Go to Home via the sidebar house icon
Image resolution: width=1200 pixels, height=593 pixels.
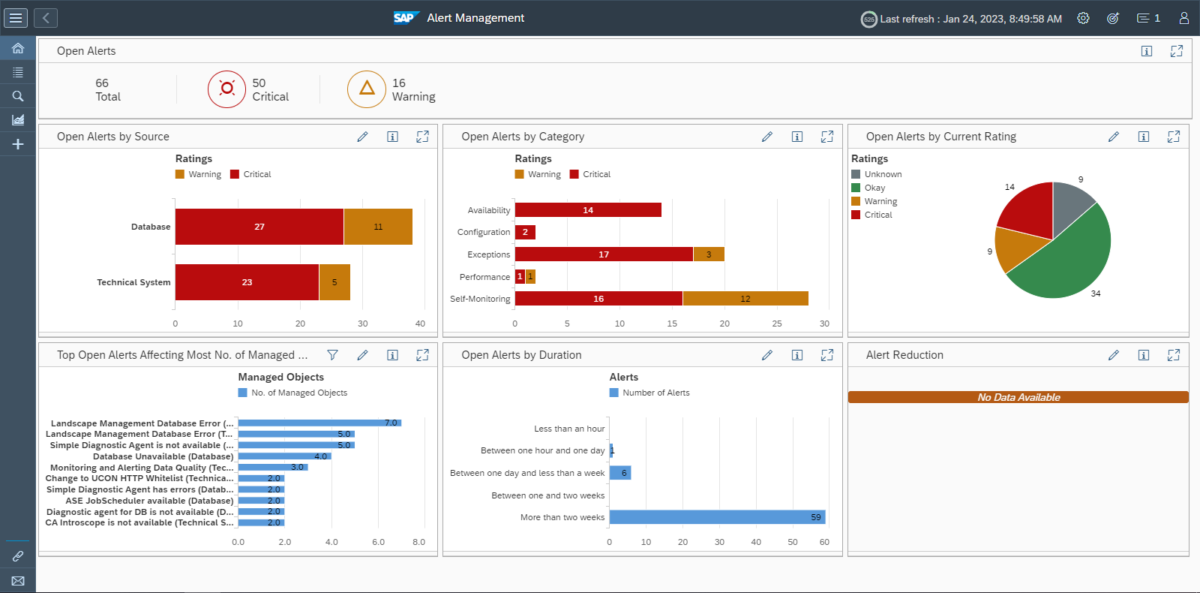(x=17, y=47)
